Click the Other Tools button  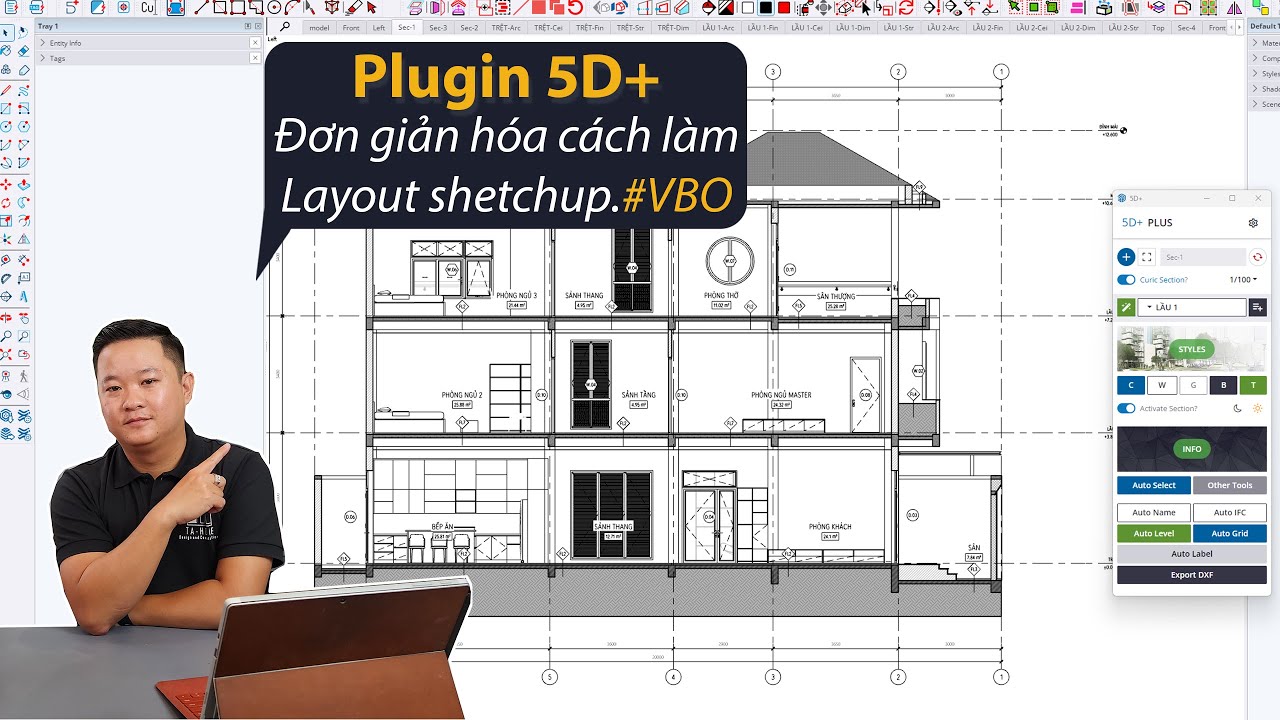pyautogui.click(x=1230, y=485)
